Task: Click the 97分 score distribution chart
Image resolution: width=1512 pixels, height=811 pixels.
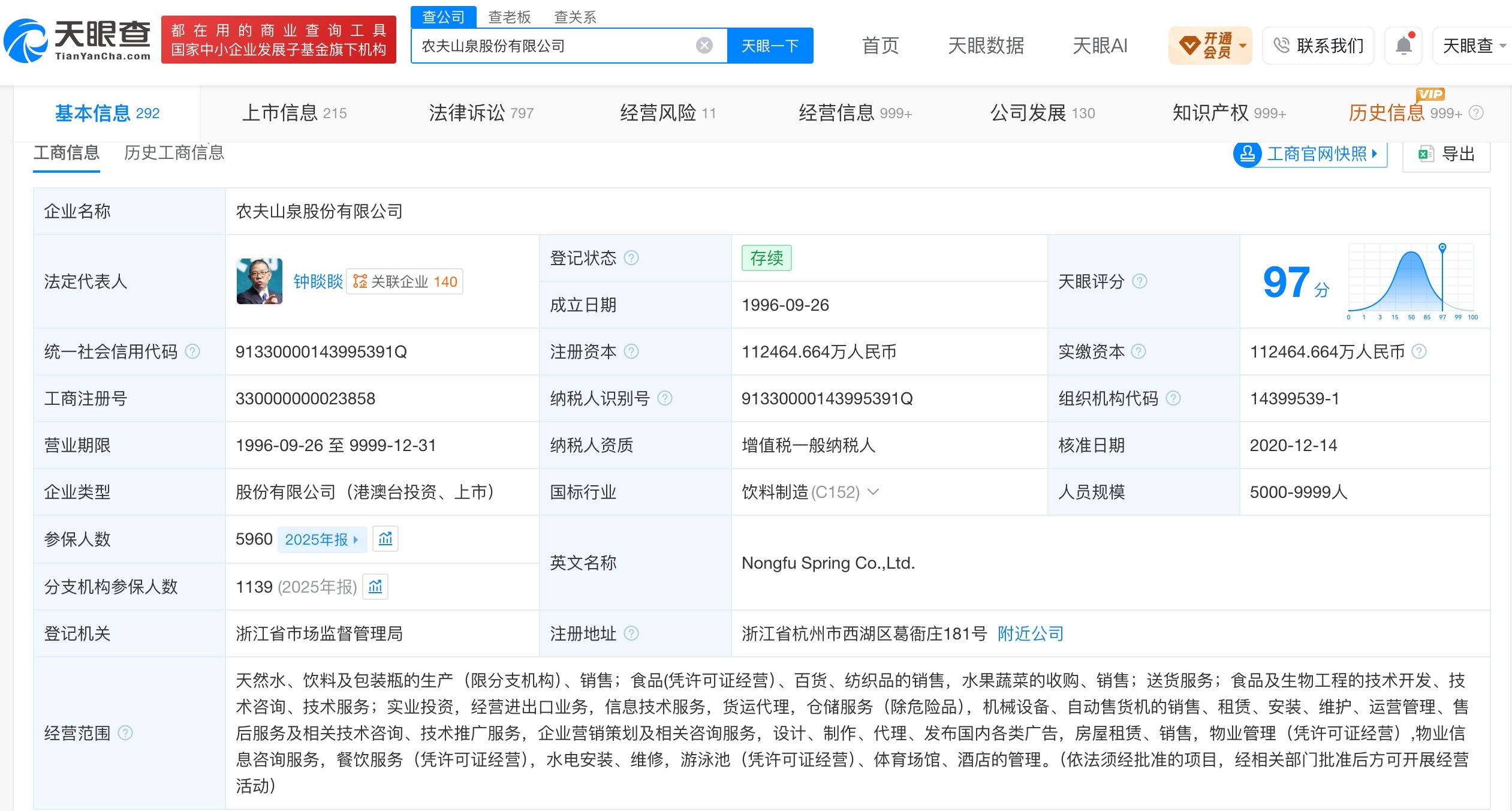Action: click(1412, 281)
